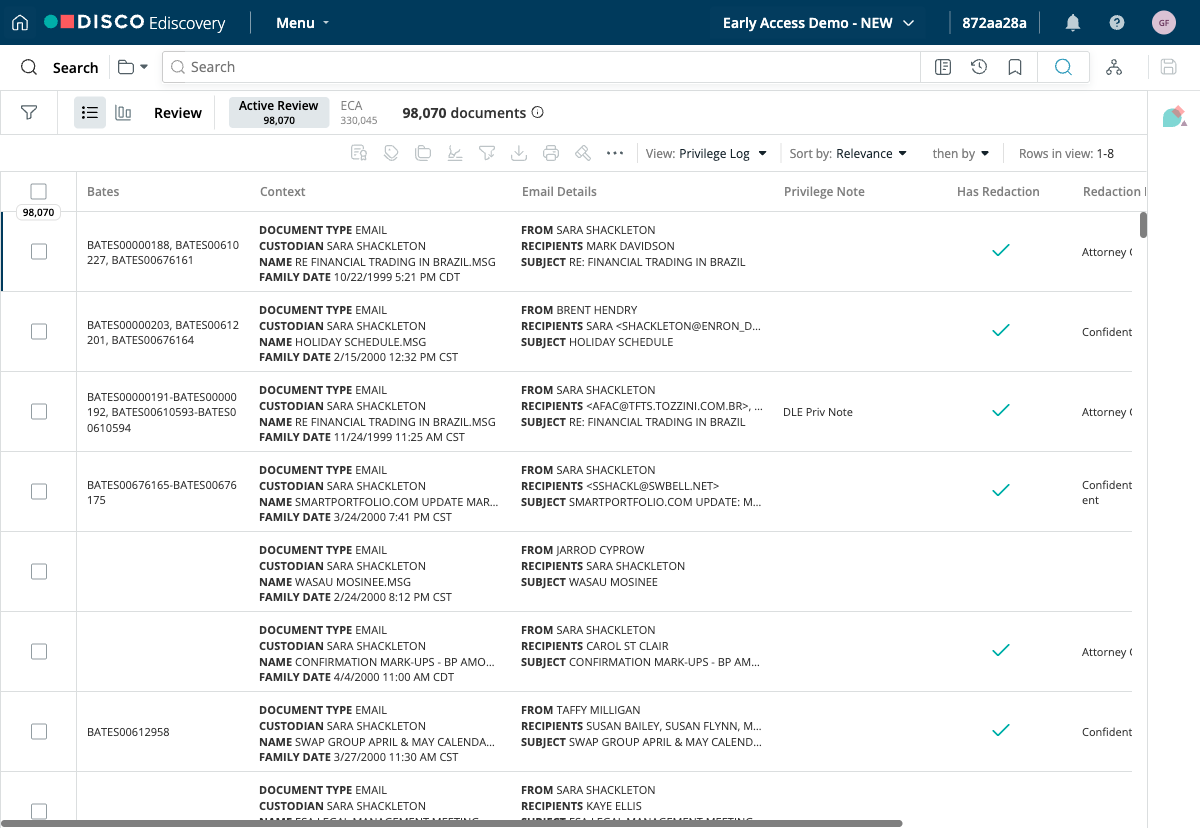The width and height of the screenshot is (1200, 828).
Task: Toggle the select-all checkbox in header
Action: [38, 191]
